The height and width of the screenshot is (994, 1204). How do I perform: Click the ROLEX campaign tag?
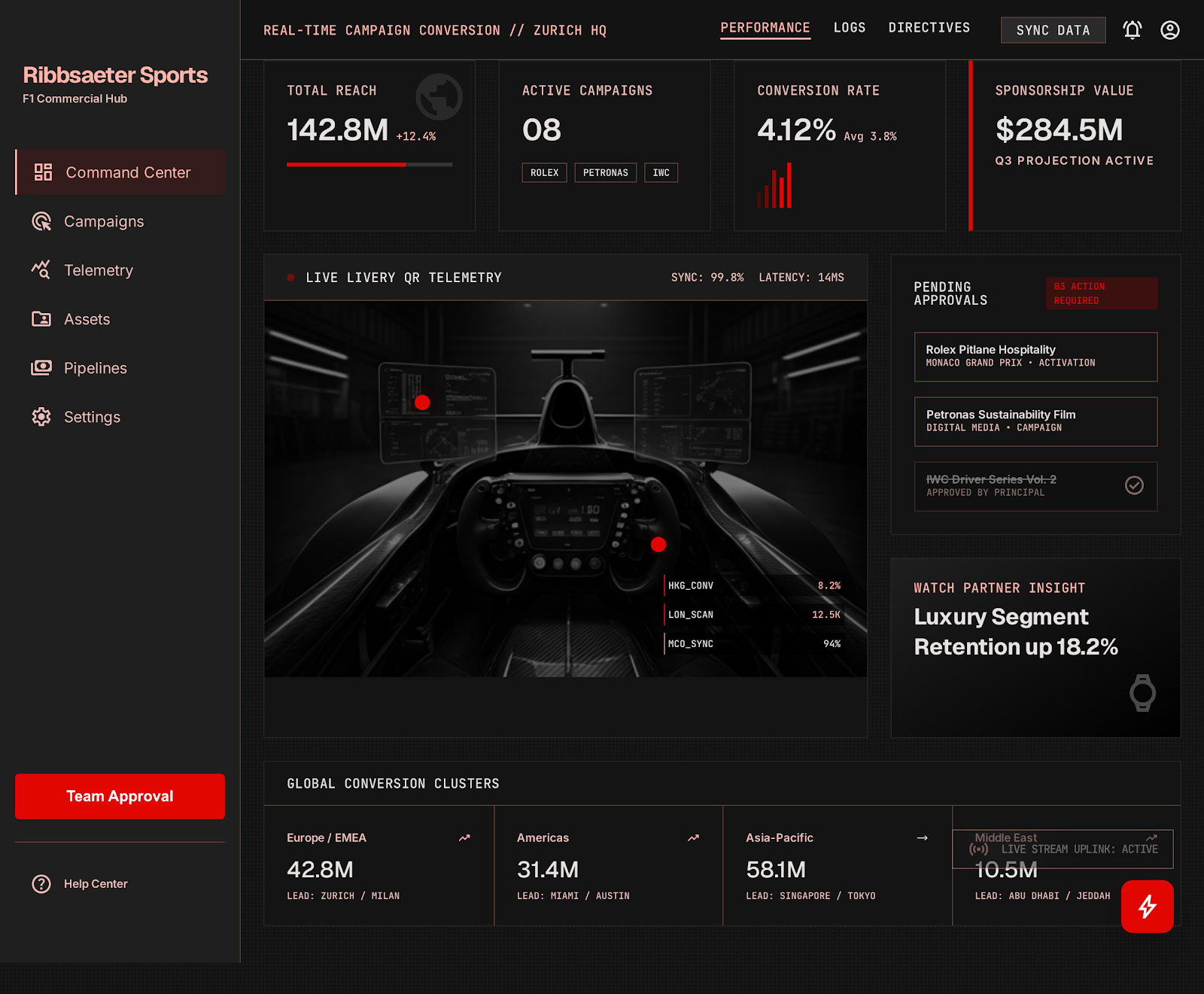(x=545, y=172)
